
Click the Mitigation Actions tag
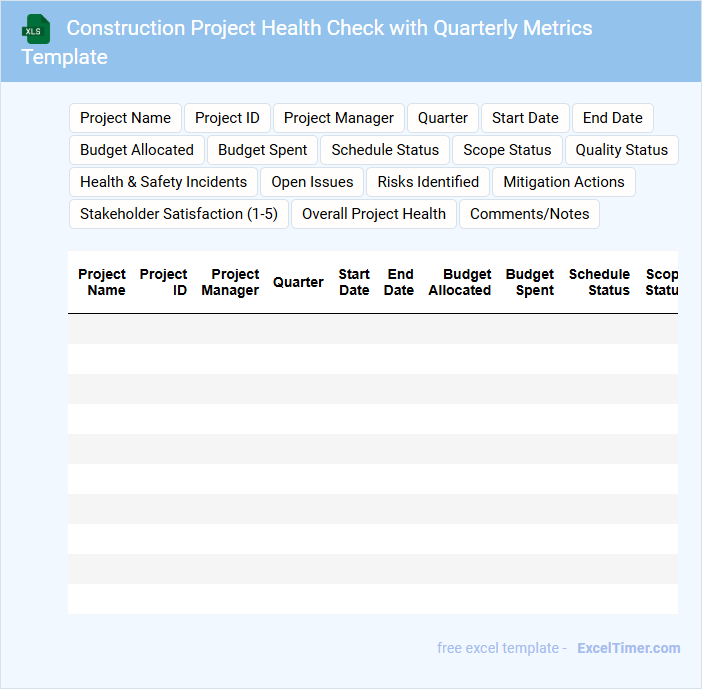click(x=563, y=182)
